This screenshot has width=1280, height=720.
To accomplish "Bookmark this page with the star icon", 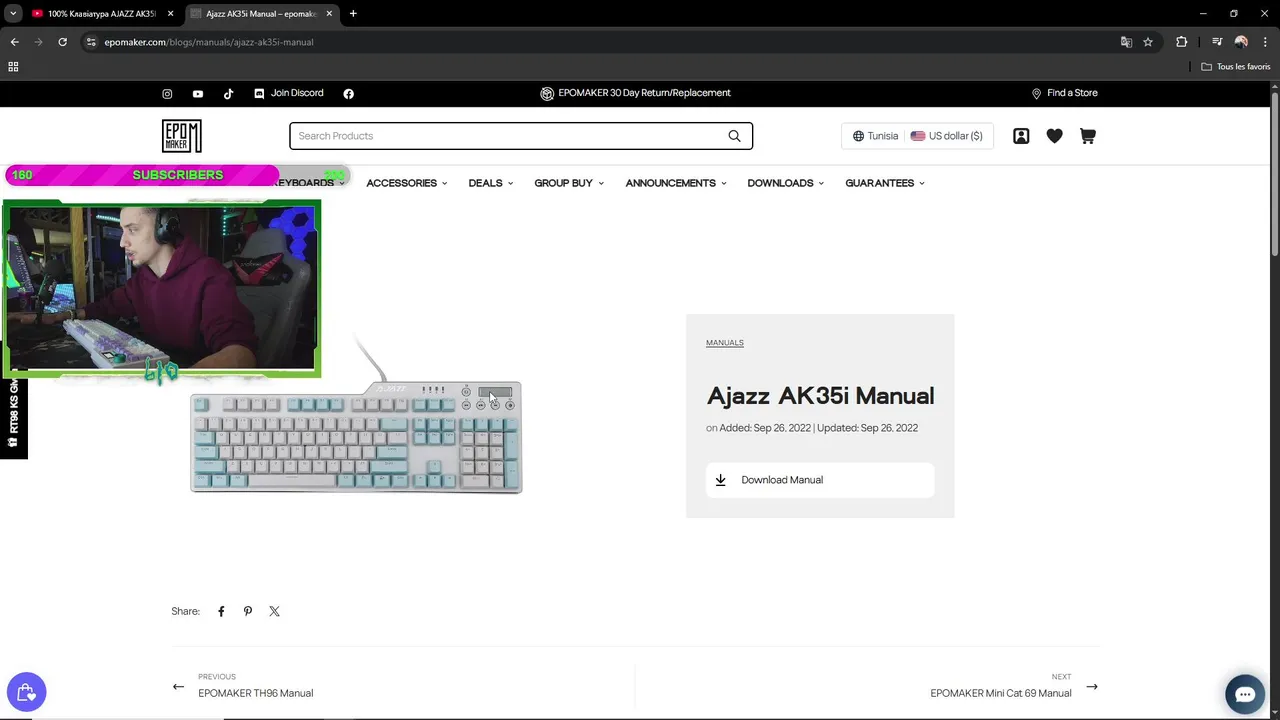I will click(1148, 42).
